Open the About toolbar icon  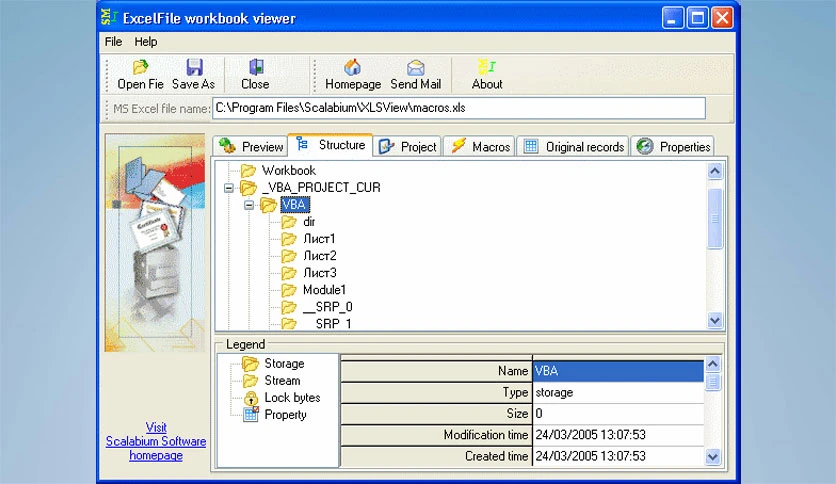pos(486,67)
